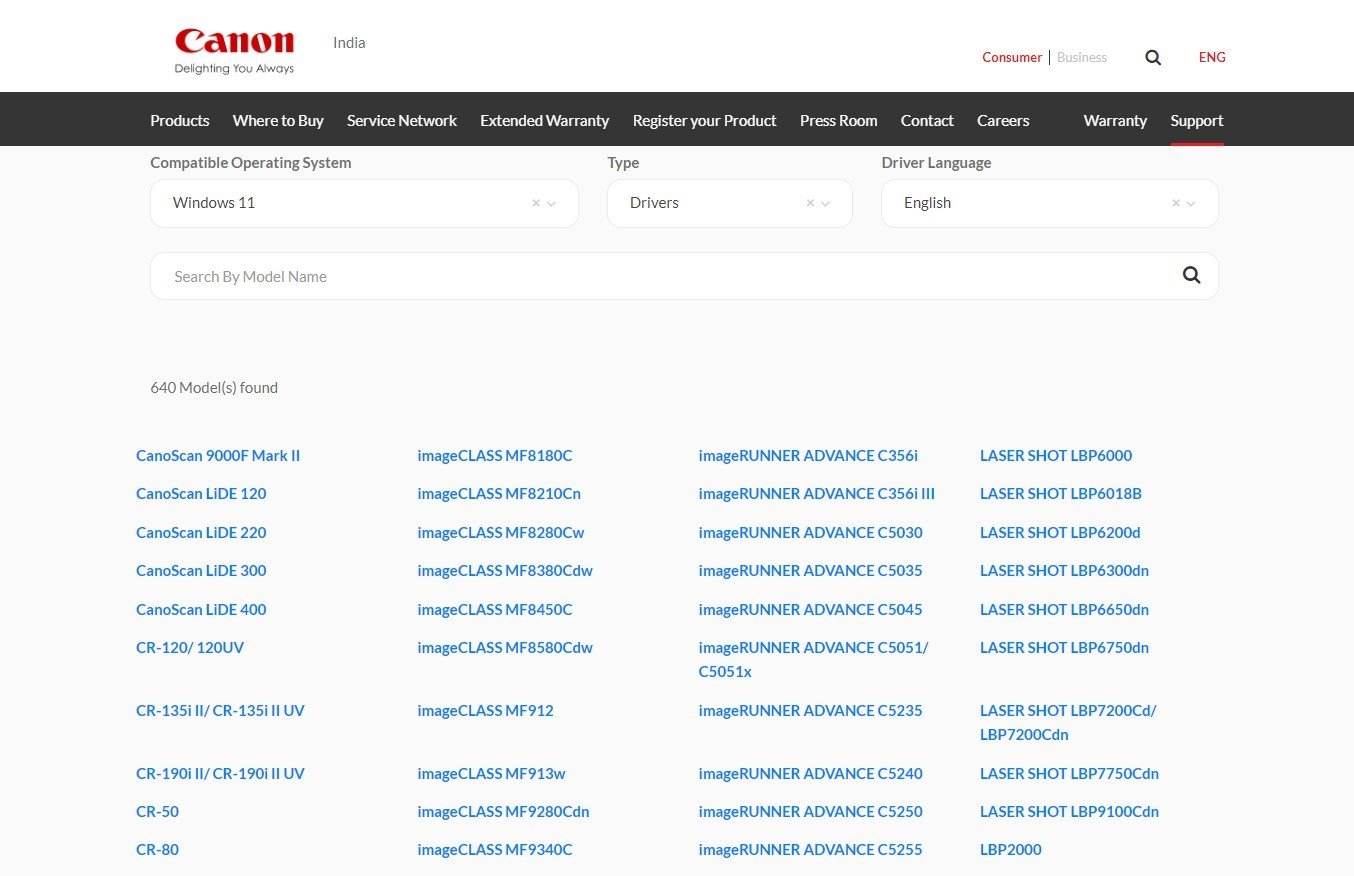Open CanoScan LiDE 300

(x=201, y=570)
